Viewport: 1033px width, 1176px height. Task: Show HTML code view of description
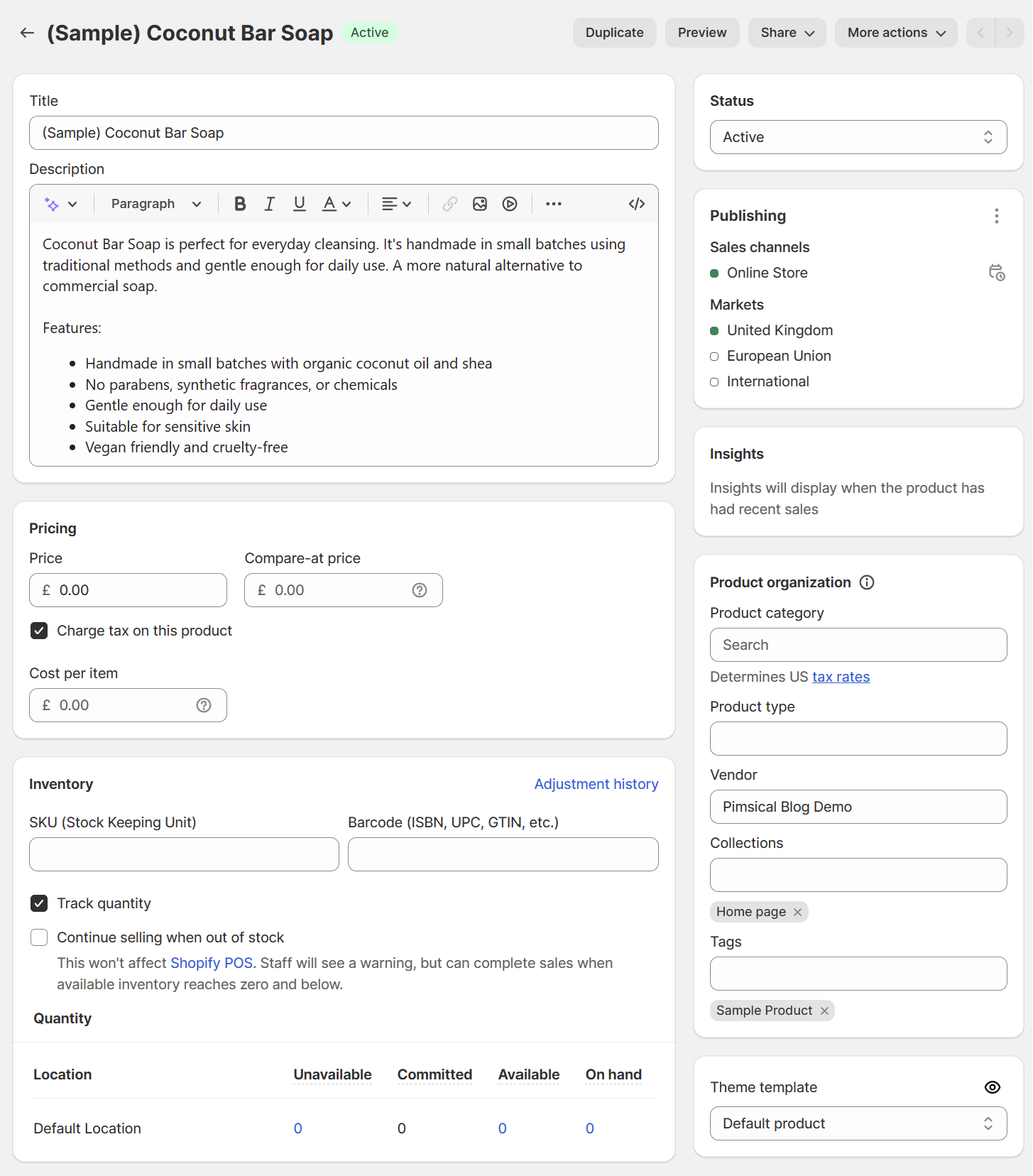[637, 205]
